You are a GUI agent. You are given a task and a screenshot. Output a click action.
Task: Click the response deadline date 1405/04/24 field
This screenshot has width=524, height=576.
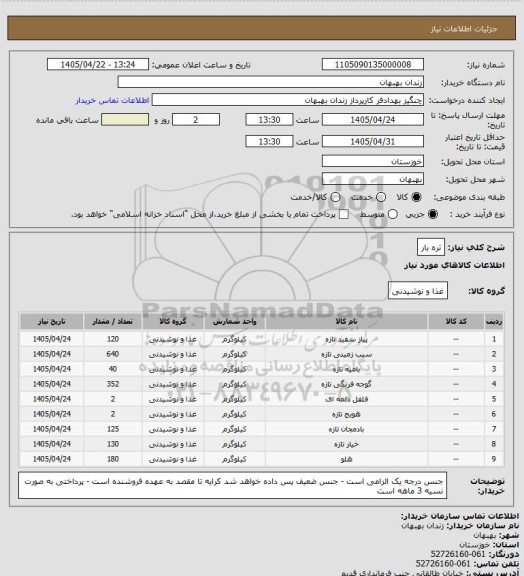pos(373,120)
